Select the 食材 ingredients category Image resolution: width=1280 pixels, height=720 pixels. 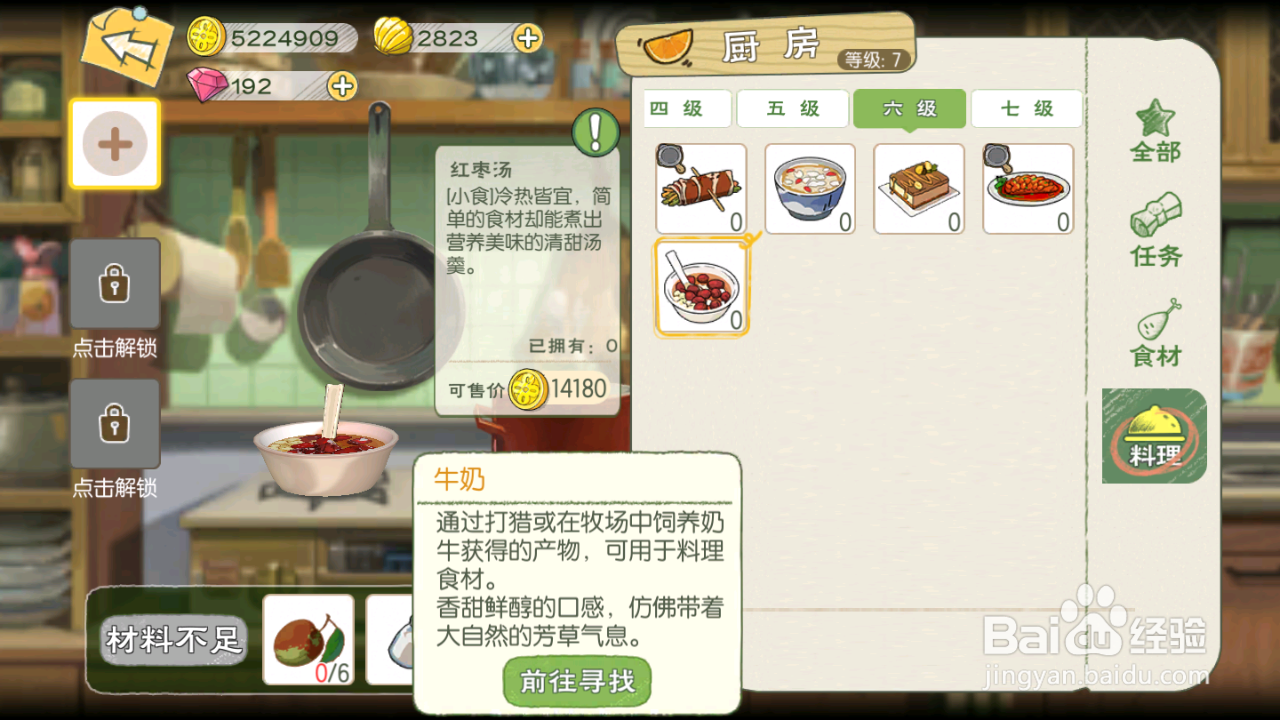click(x=1156, y=333)
